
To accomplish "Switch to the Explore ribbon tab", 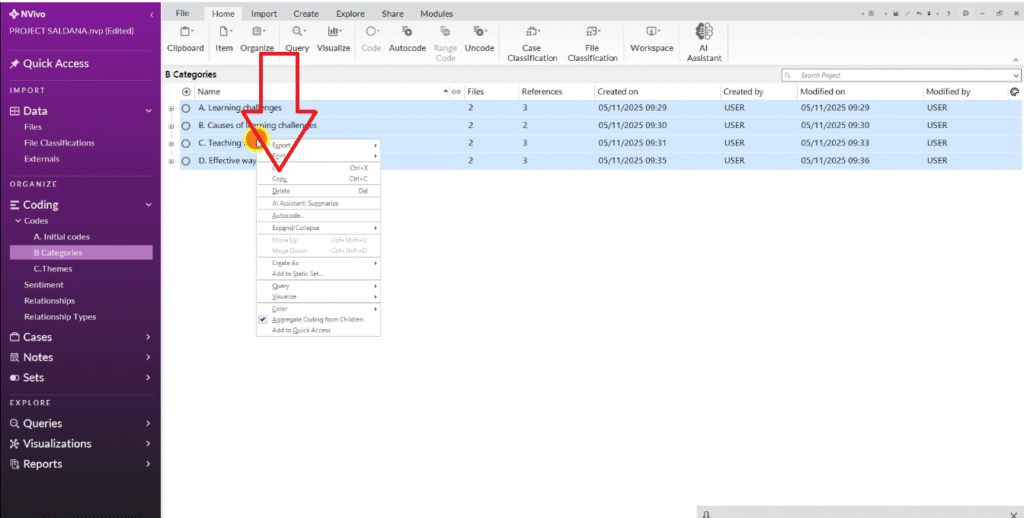I will (350, 14).
